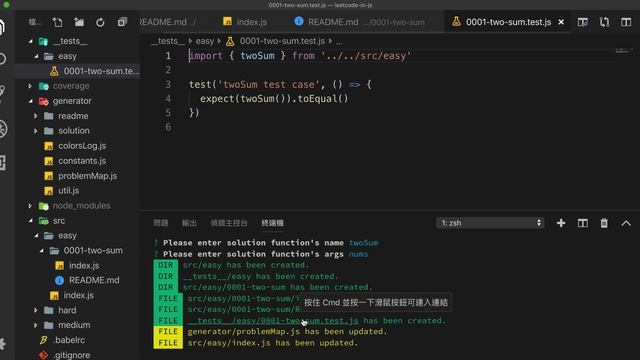Click the green macOS window button
Viewport: 640px width, 360px height.
tap(6, 4)
